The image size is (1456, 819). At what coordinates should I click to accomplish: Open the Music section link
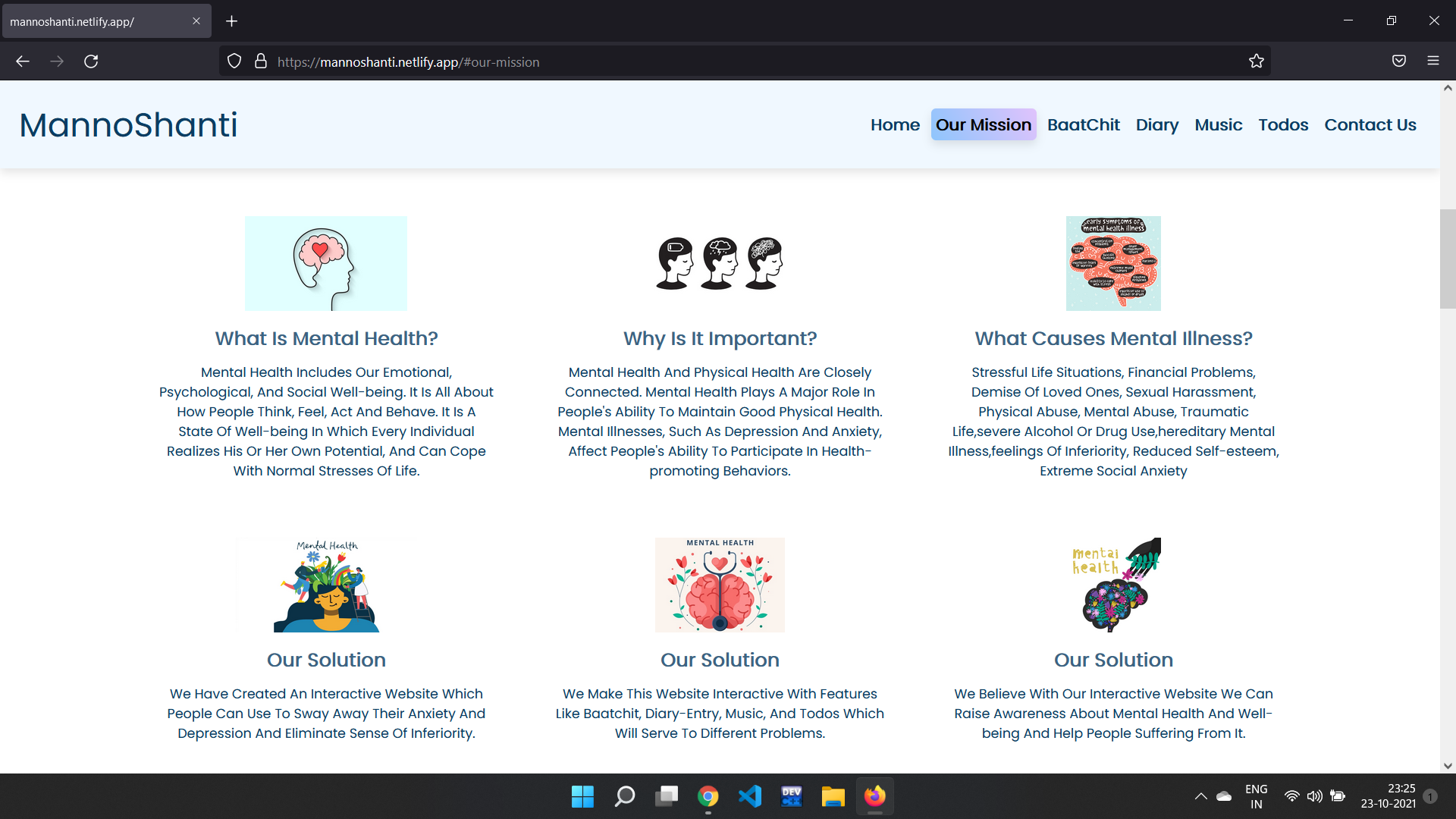pos(1218,125)
